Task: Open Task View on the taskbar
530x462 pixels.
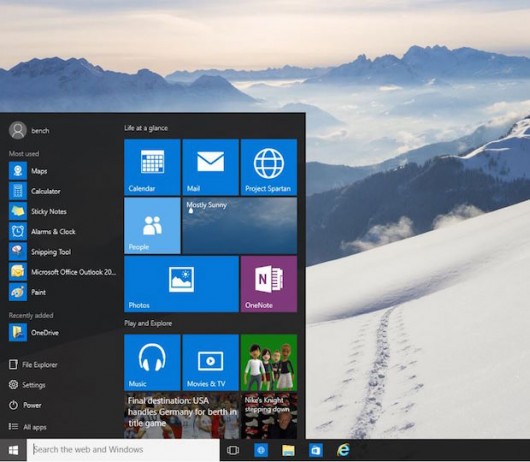Action: point(233,450)
